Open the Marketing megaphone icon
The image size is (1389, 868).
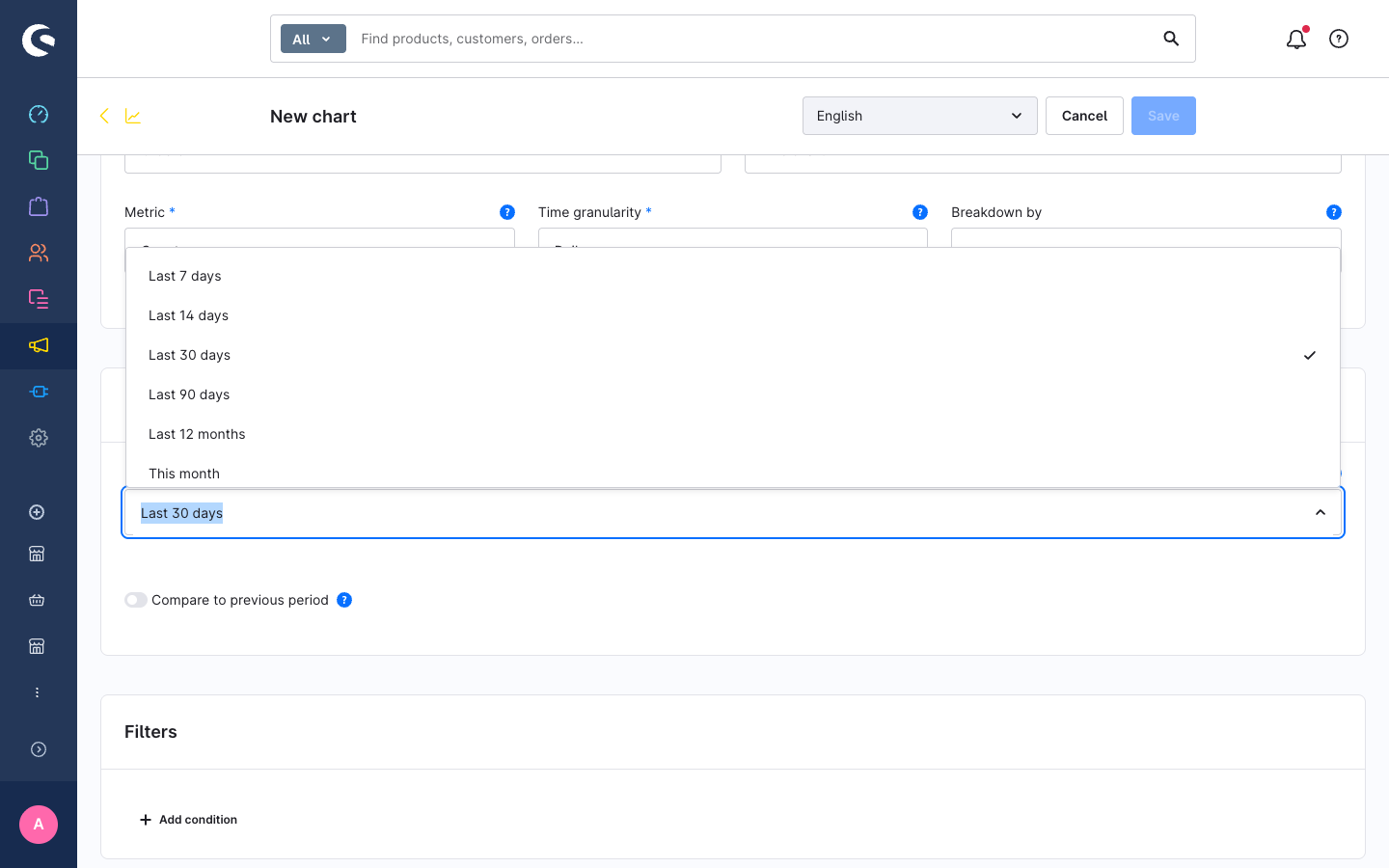39,345
